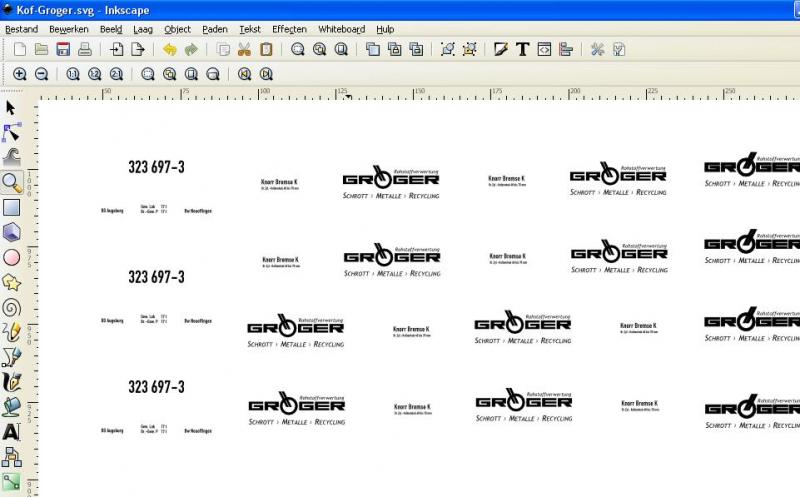Open the Laag menu
Image resolution: width=800 pixels, height=497 pixels.
143,30
